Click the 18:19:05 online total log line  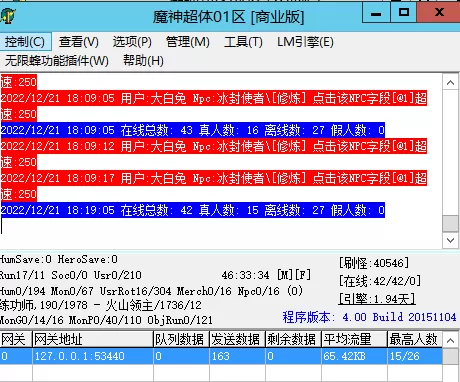[193, 210]
